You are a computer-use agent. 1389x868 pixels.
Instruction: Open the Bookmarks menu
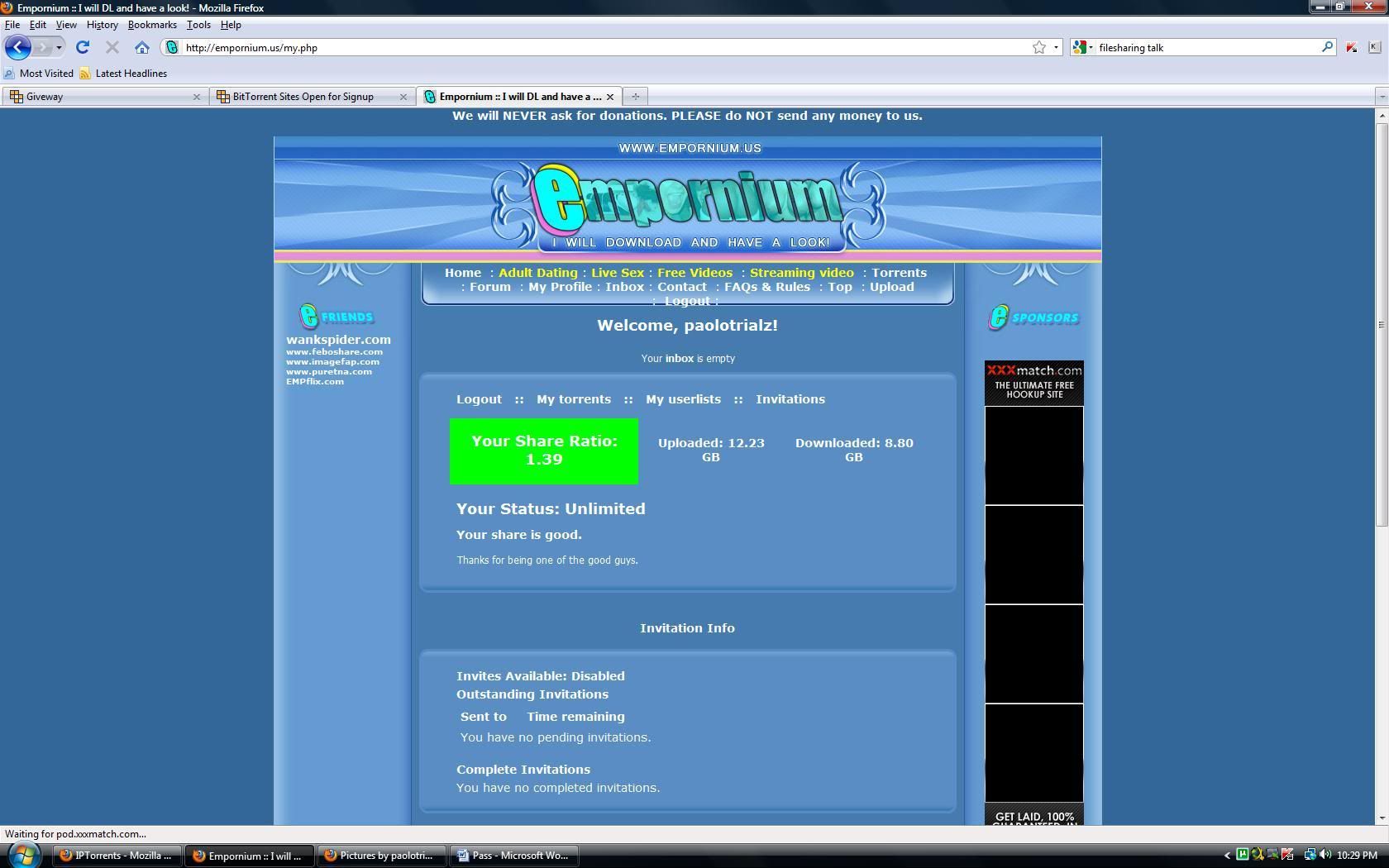[x=152, y=25]
